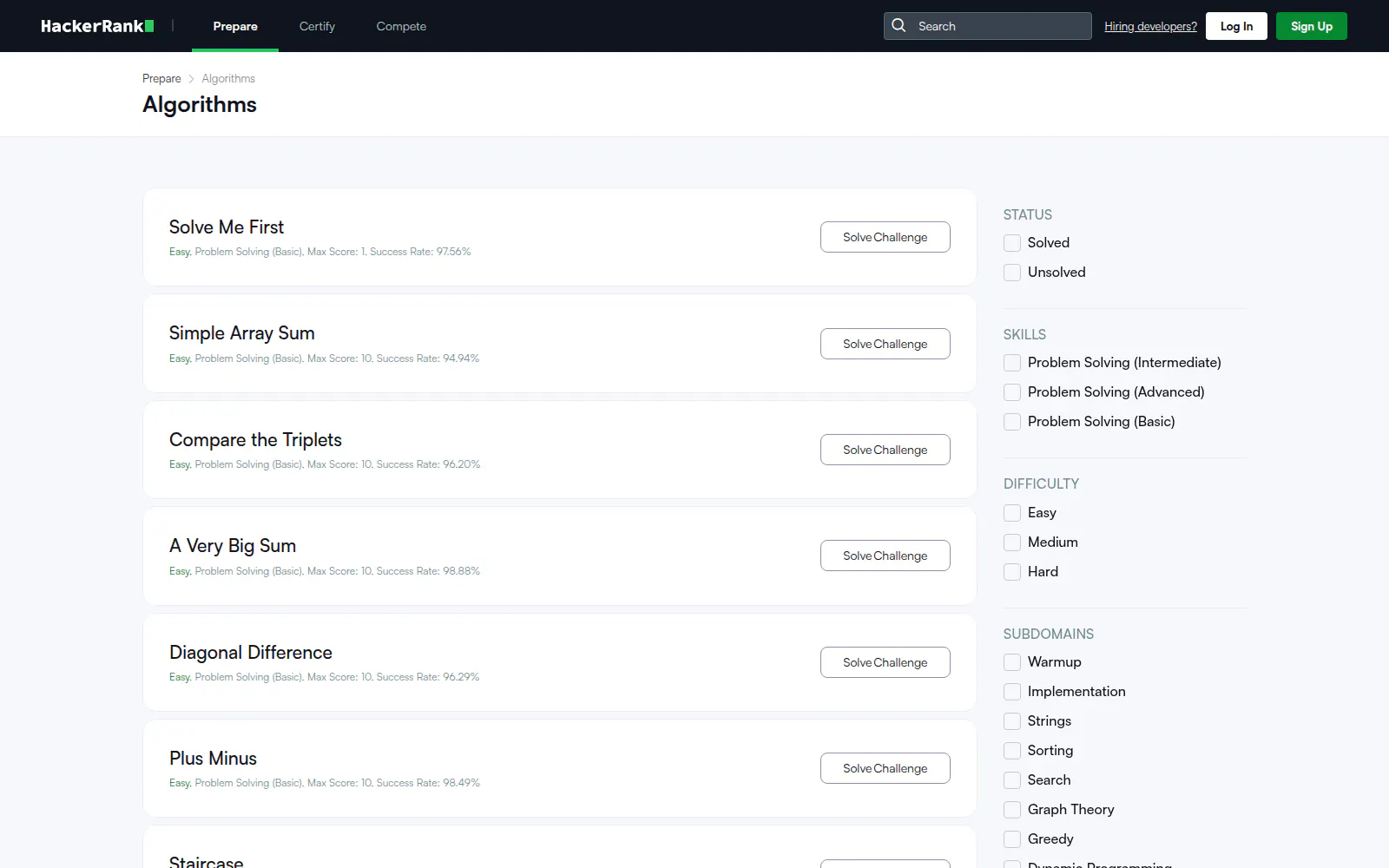Screen dimensions: 1389x868
Task: Filter by Medium difficulty
Action: (x=1012, y=542)
